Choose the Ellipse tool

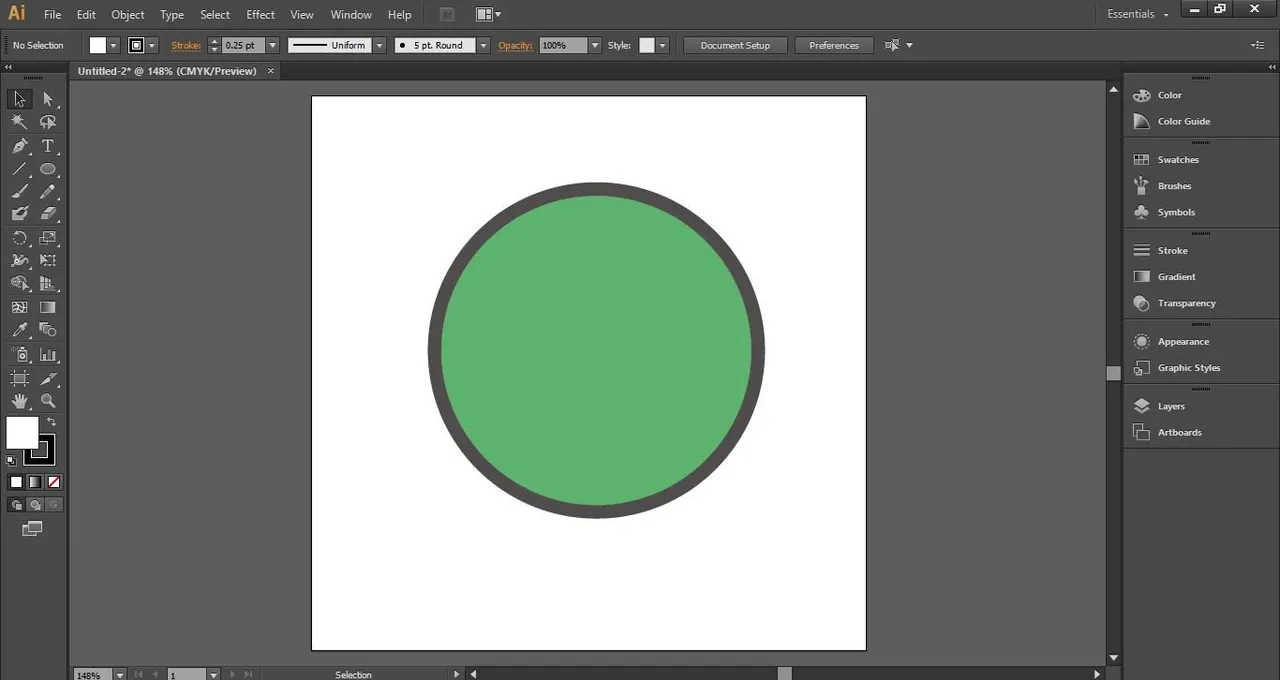(x=48, y=169)
